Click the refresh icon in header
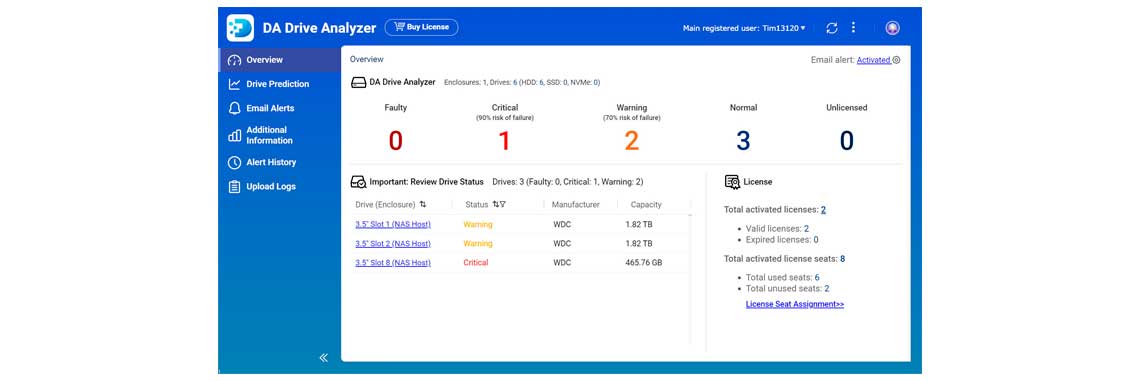 tap(832, 28)
